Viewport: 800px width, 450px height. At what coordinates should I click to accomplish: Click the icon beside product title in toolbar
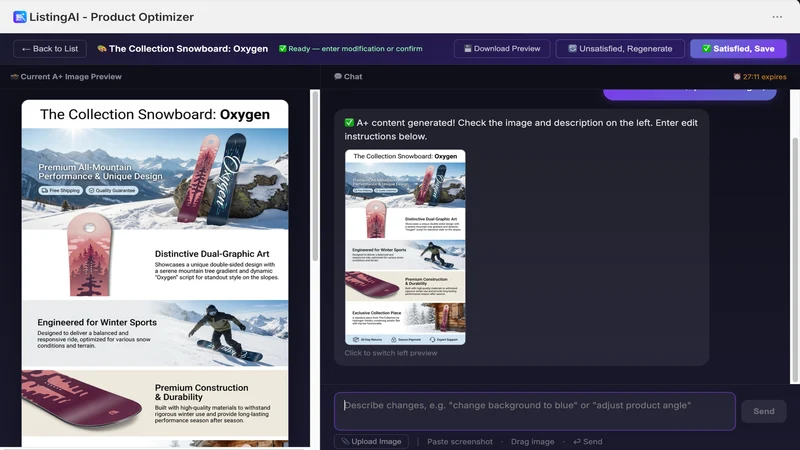click(x=102, y=49)
